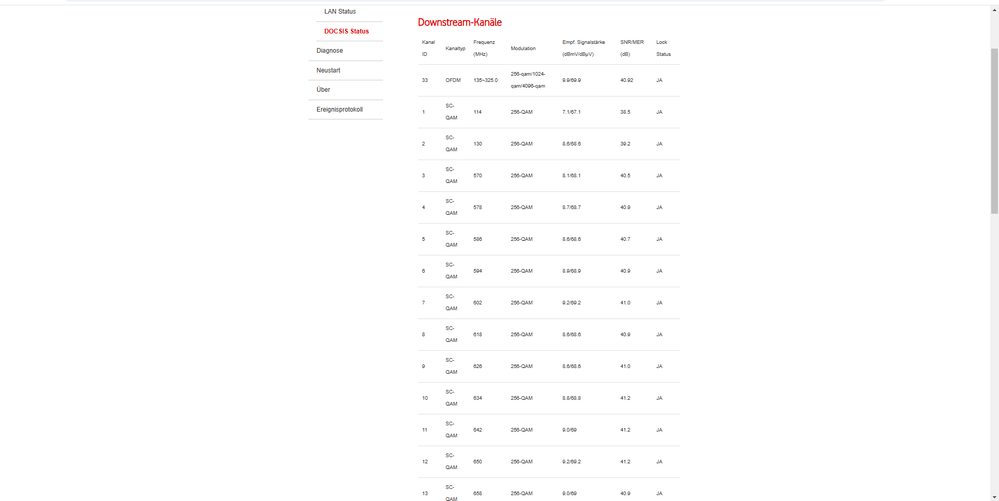Open the LAN Status menu entry
This screenshot has width=999, height=501.
click(340, 11)
